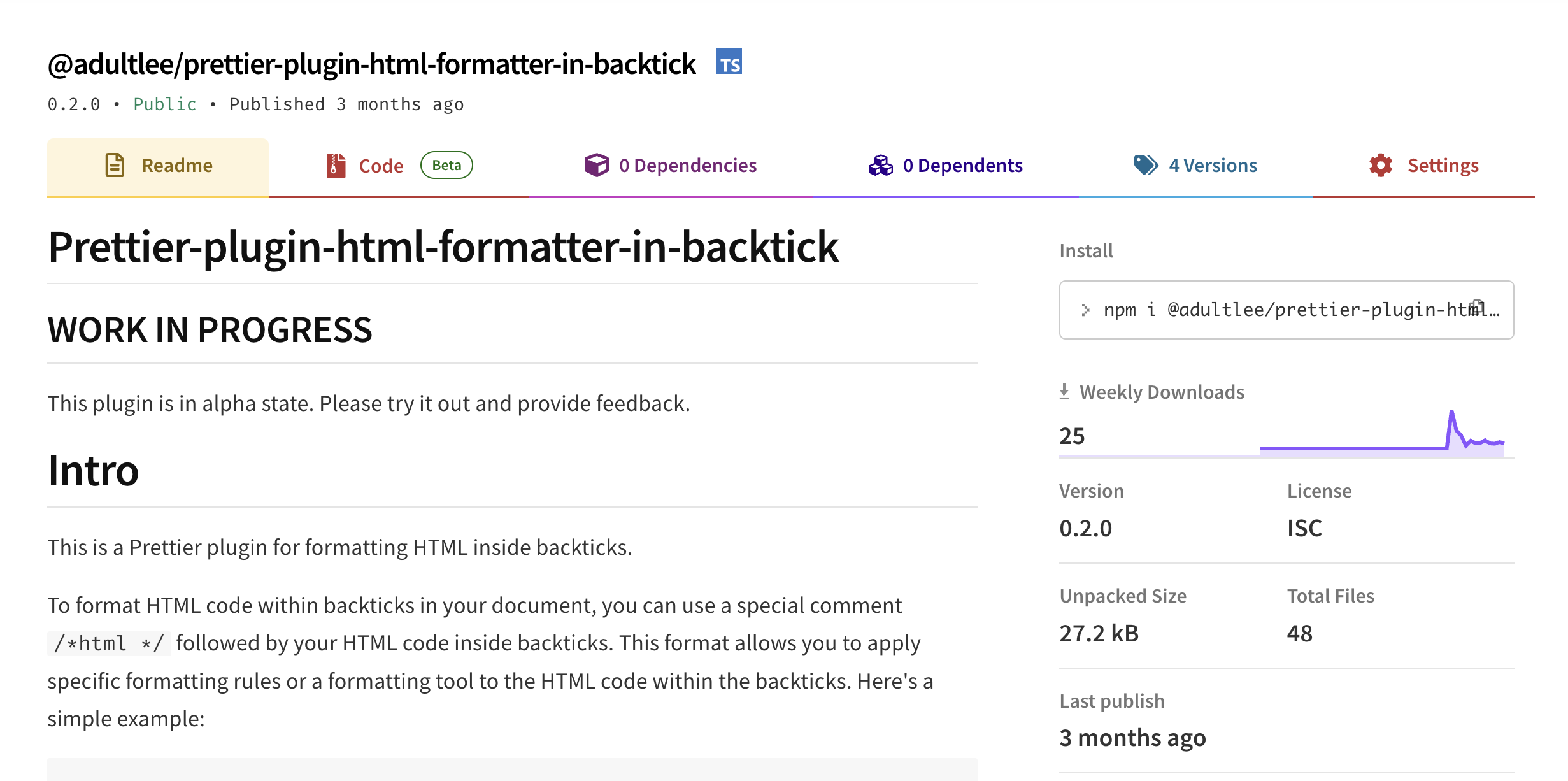Open the 0 Dependents tab
Image resolution: width=1568 pixels, height=781 pixels.
pos(945,166)
